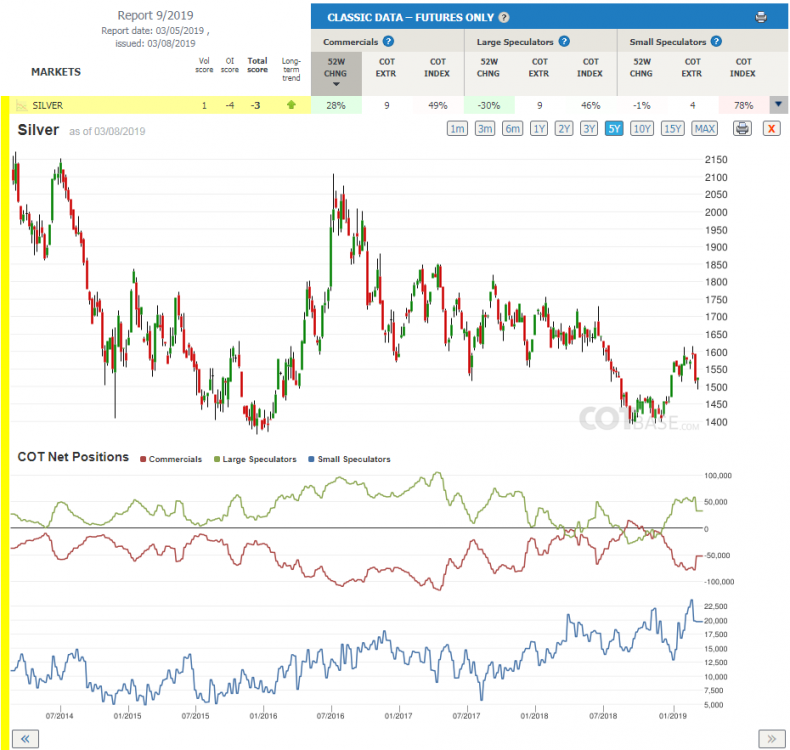Click the -30% Large Speculators change cell
The height and width of the screenshot is (750, 790).
point(489,105)
